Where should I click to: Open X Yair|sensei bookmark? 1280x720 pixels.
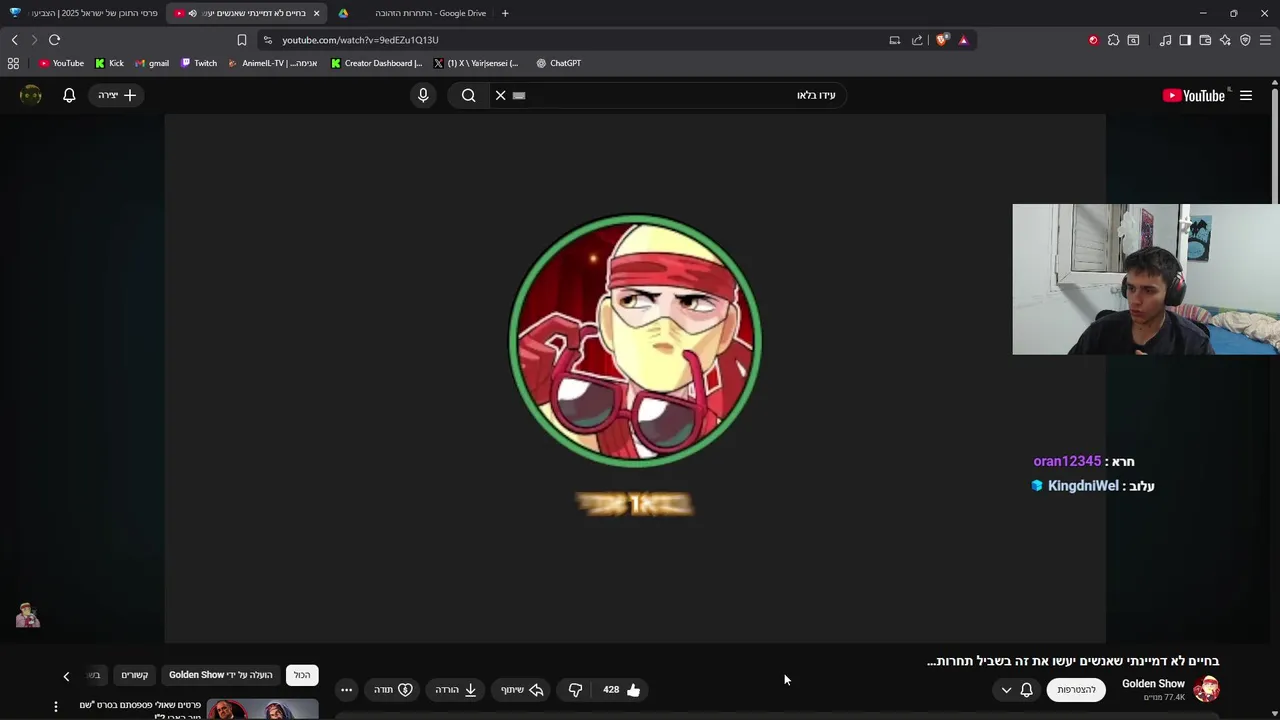click(476, 63)
